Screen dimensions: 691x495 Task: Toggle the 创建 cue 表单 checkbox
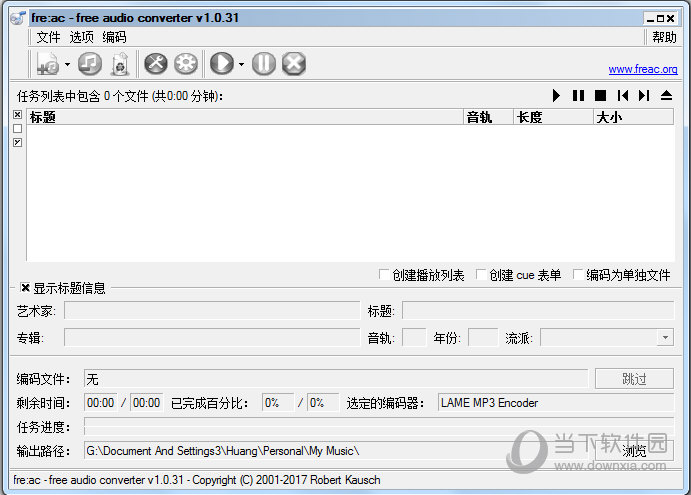[x=481, y=275]
